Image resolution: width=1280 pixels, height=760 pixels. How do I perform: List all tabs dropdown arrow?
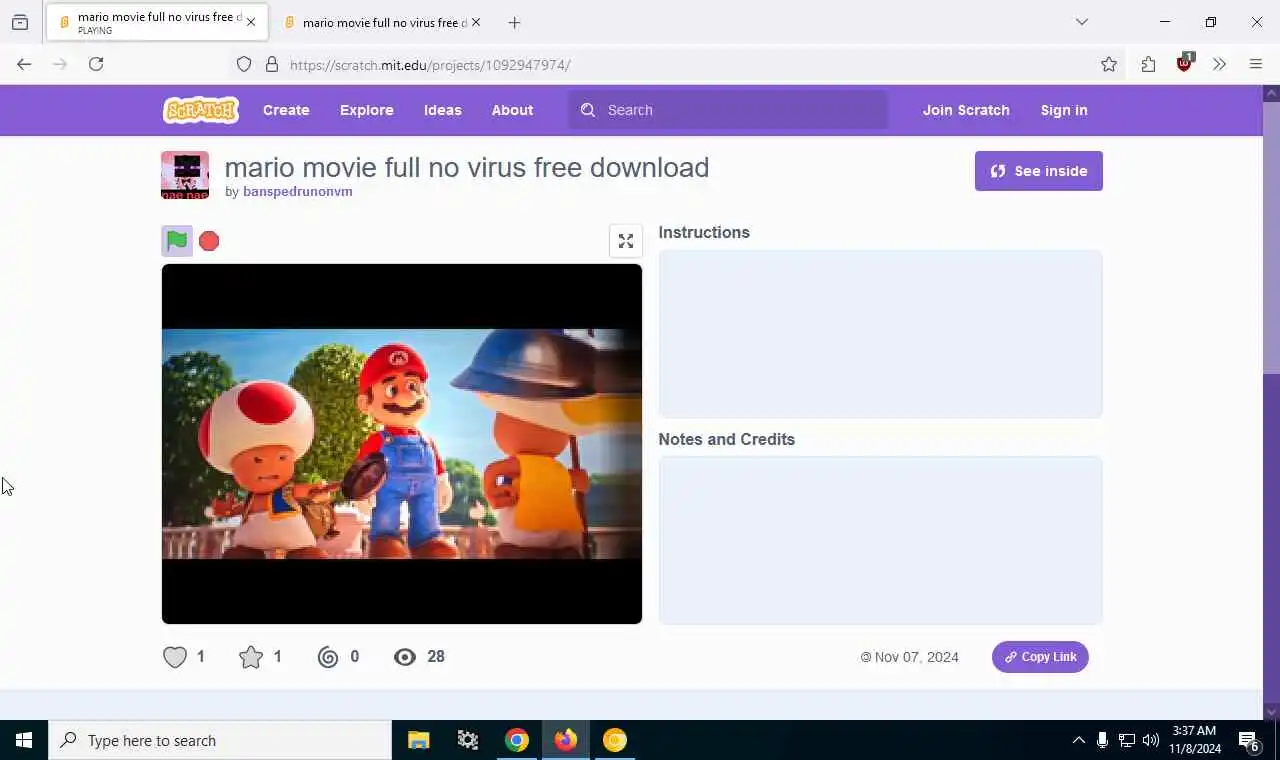pyautogui.click(x=1082, y=22)
